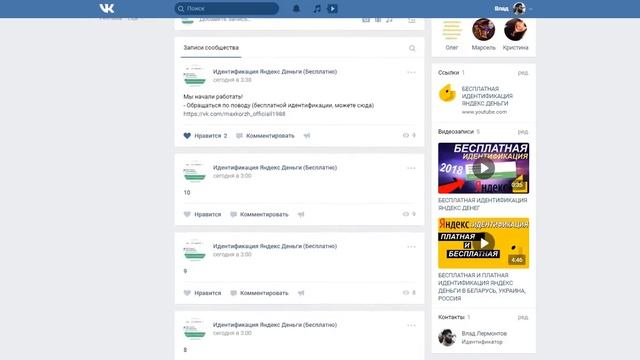Open options menu of the 'Мы начали работать!' post
The image size is (640, 360).
click(411, 72)
